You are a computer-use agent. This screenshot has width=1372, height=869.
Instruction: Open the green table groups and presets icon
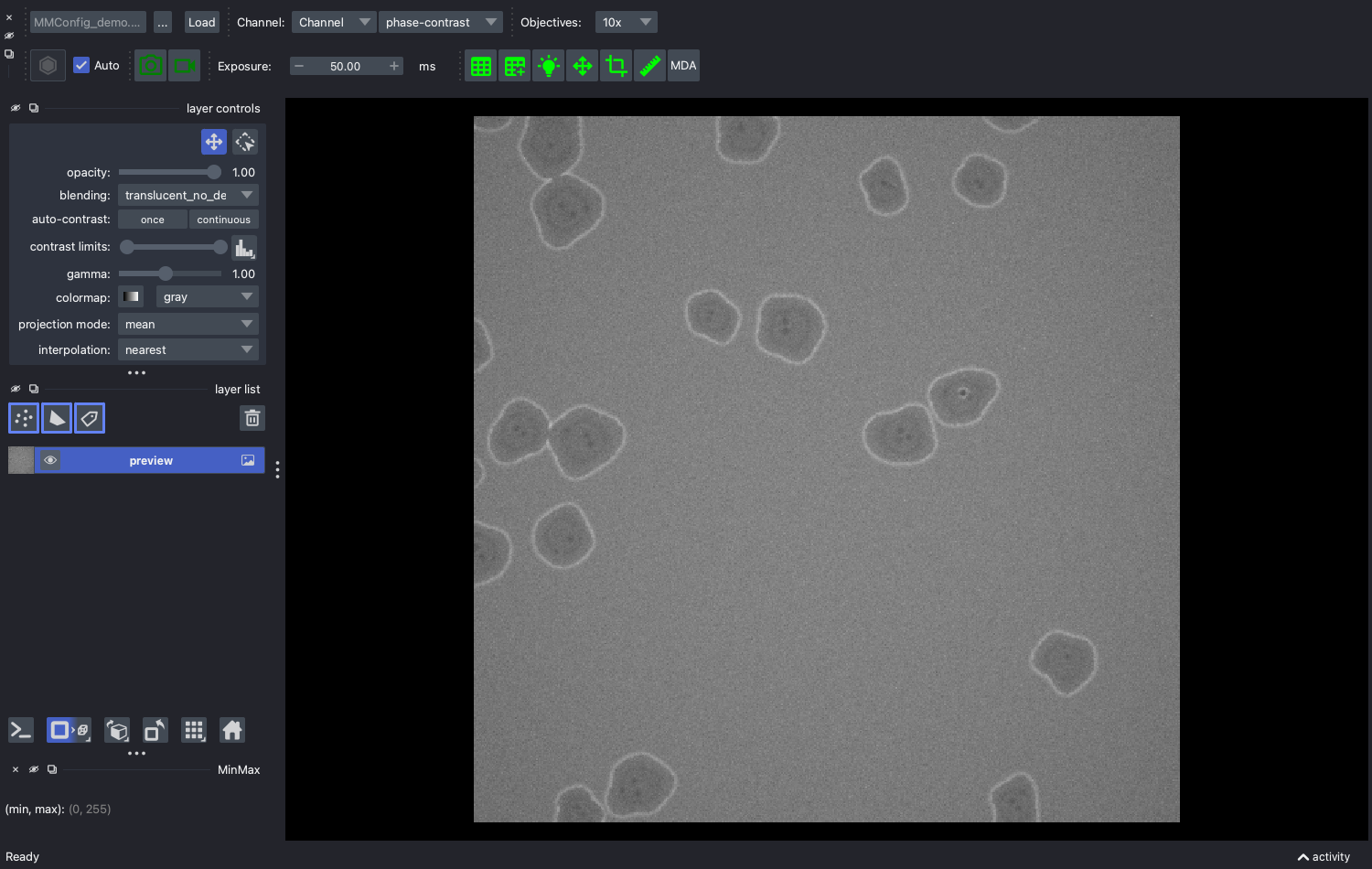pyautogui.click(x=481, y=66)
